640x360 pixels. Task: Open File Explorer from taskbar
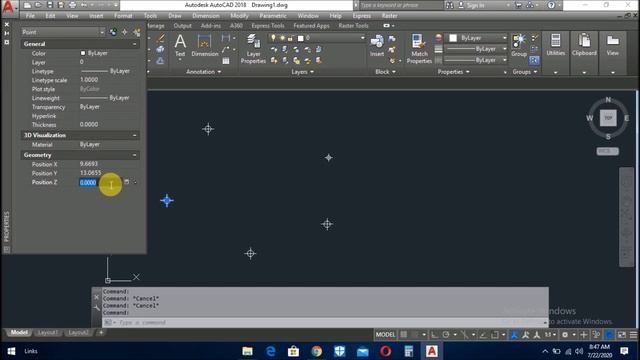point(247,351)
